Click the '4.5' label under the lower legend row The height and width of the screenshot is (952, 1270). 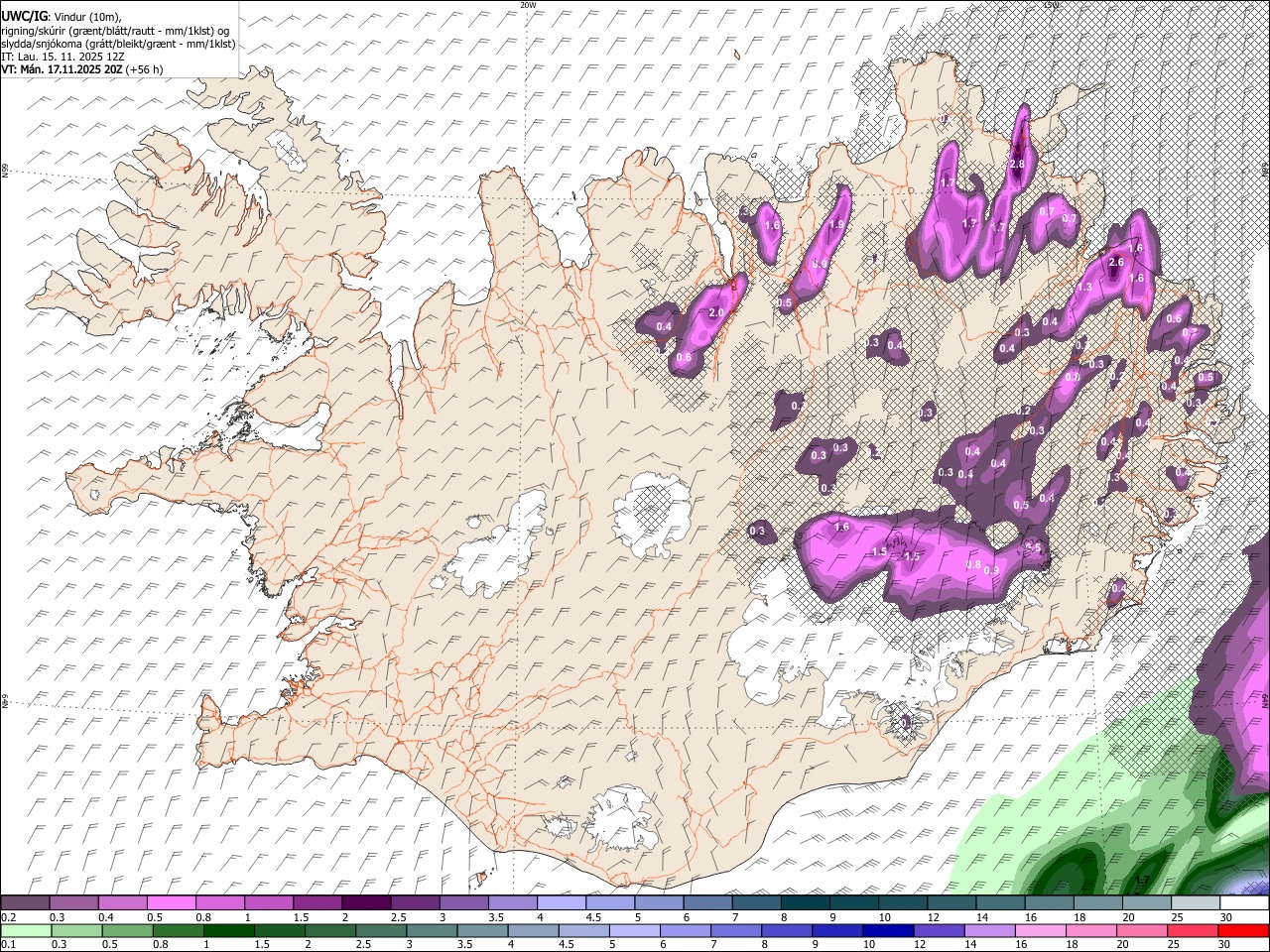pos(566,944)
